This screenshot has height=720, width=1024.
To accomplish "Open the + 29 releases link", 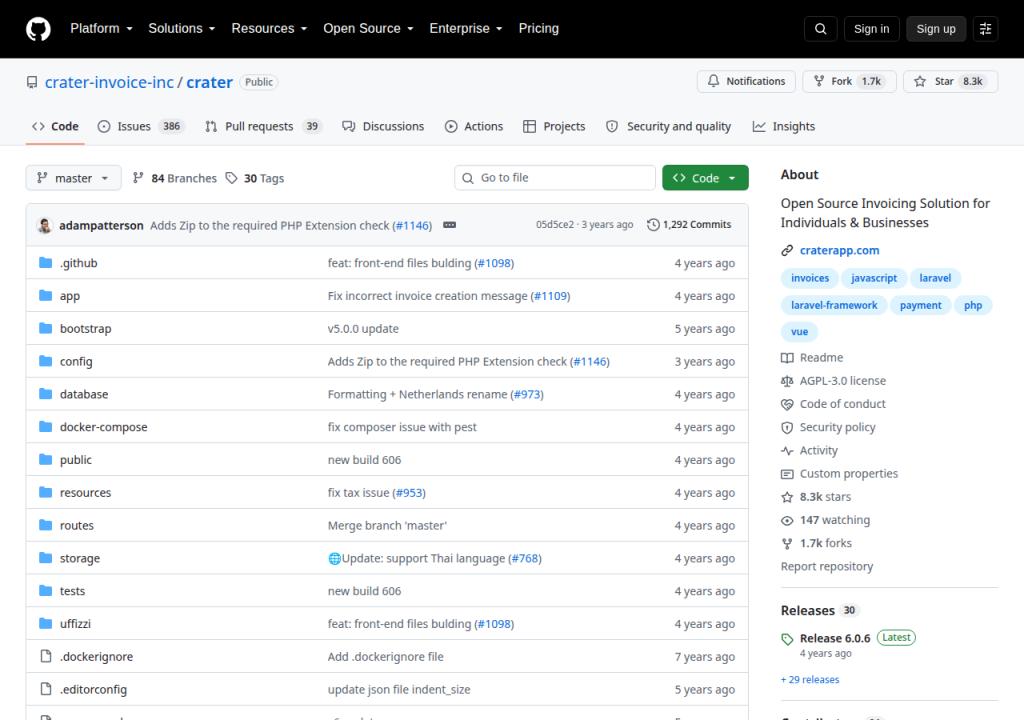I will coord(810,679).
